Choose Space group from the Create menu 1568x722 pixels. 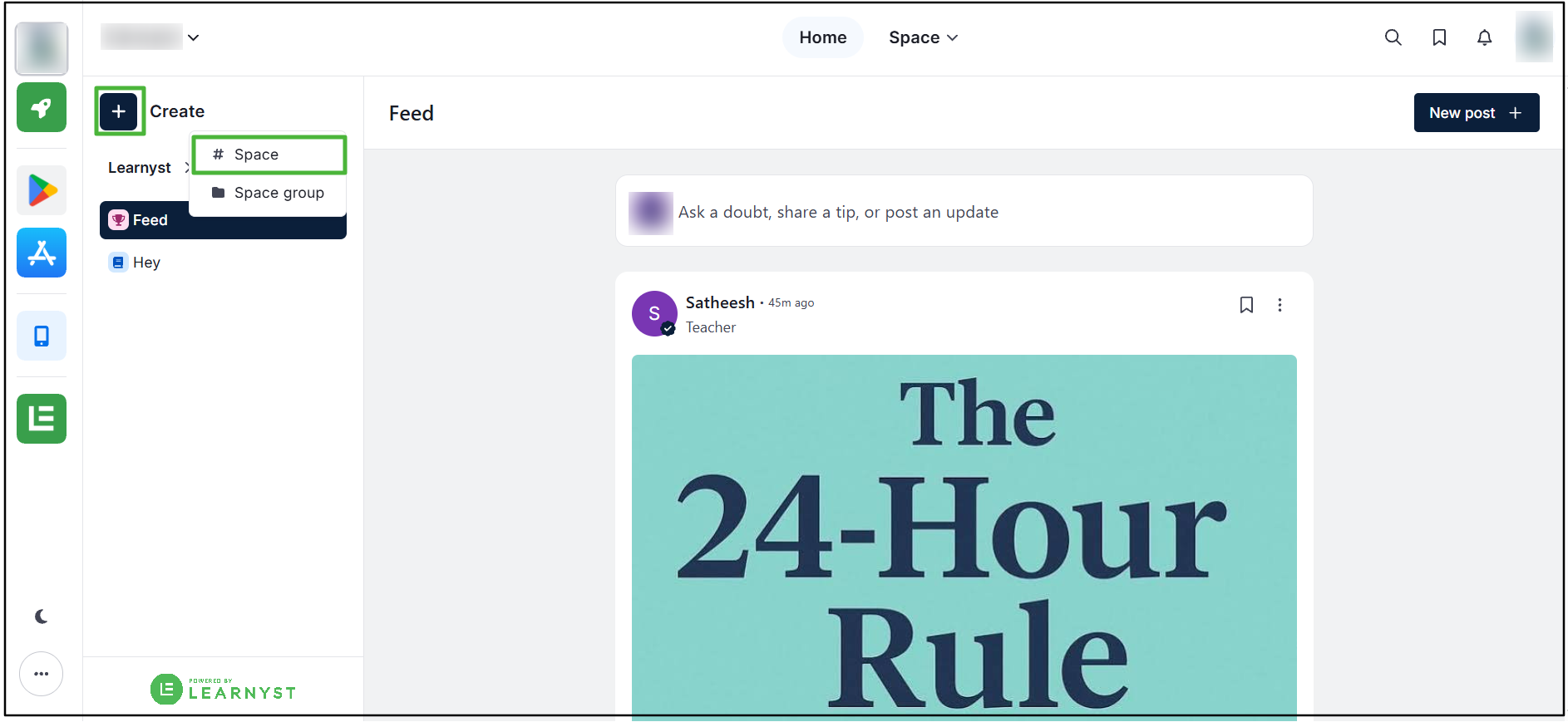[x=268, y=193]
